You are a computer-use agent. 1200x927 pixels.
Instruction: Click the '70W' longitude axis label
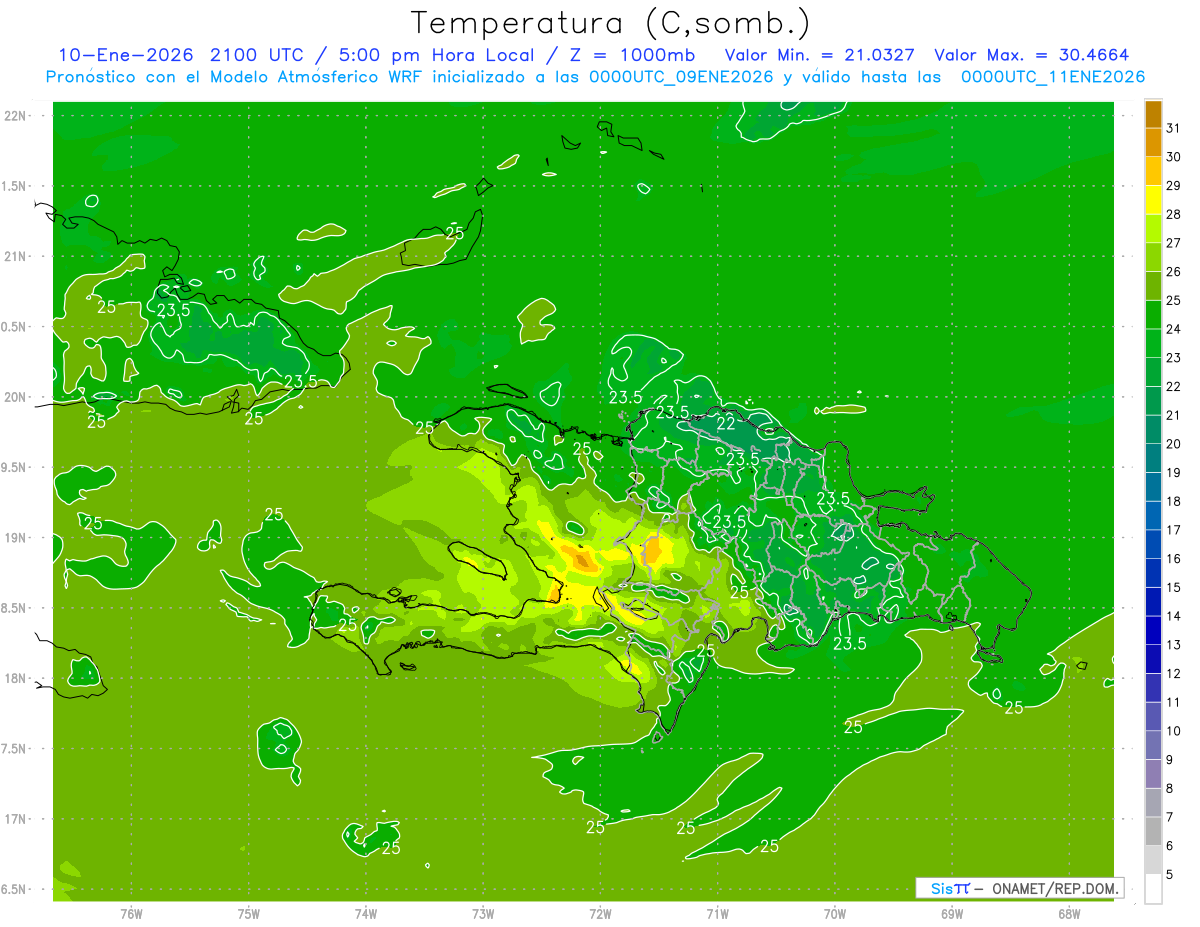pos(835,913)
